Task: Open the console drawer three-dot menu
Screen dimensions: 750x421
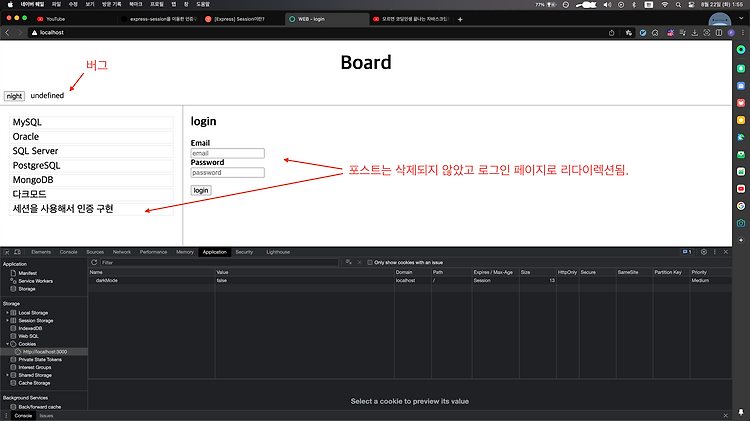Action: 6,416
